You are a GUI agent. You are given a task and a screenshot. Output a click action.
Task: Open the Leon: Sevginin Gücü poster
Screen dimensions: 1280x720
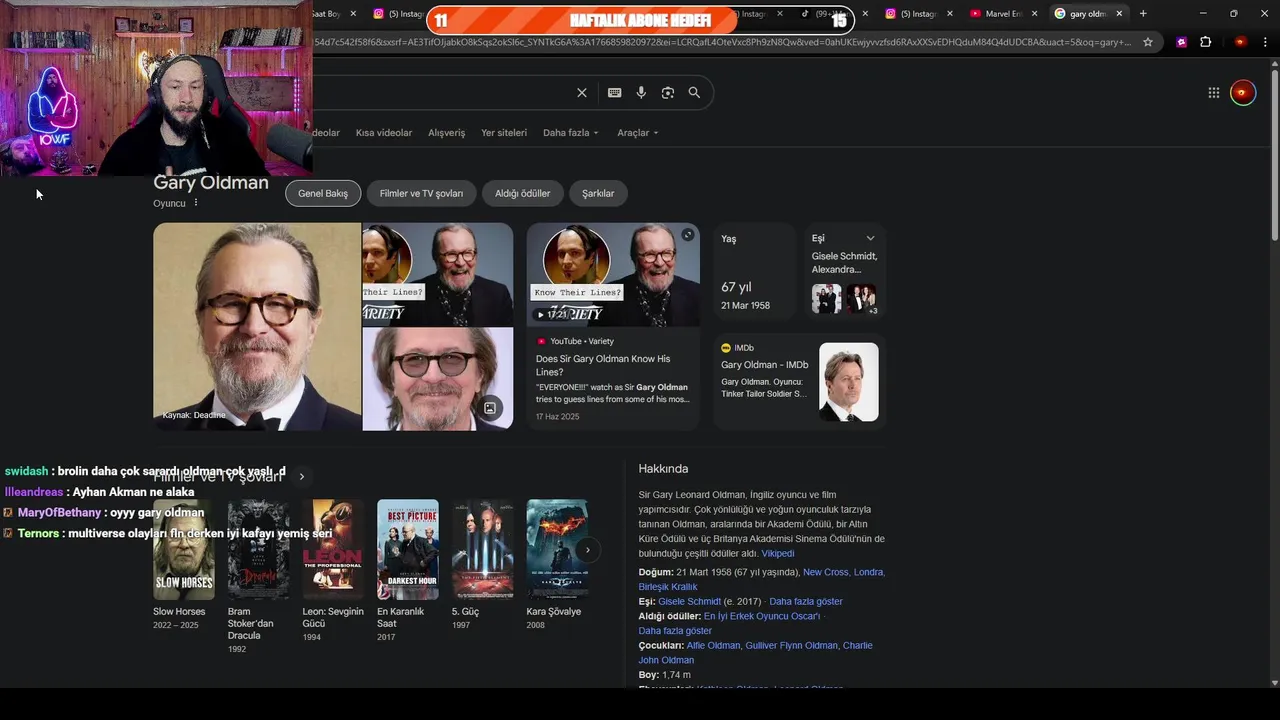point(333,549)
